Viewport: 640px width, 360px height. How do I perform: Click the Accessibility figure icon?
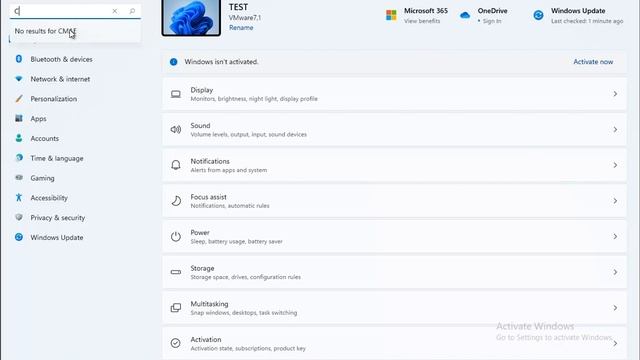point(19,198)
